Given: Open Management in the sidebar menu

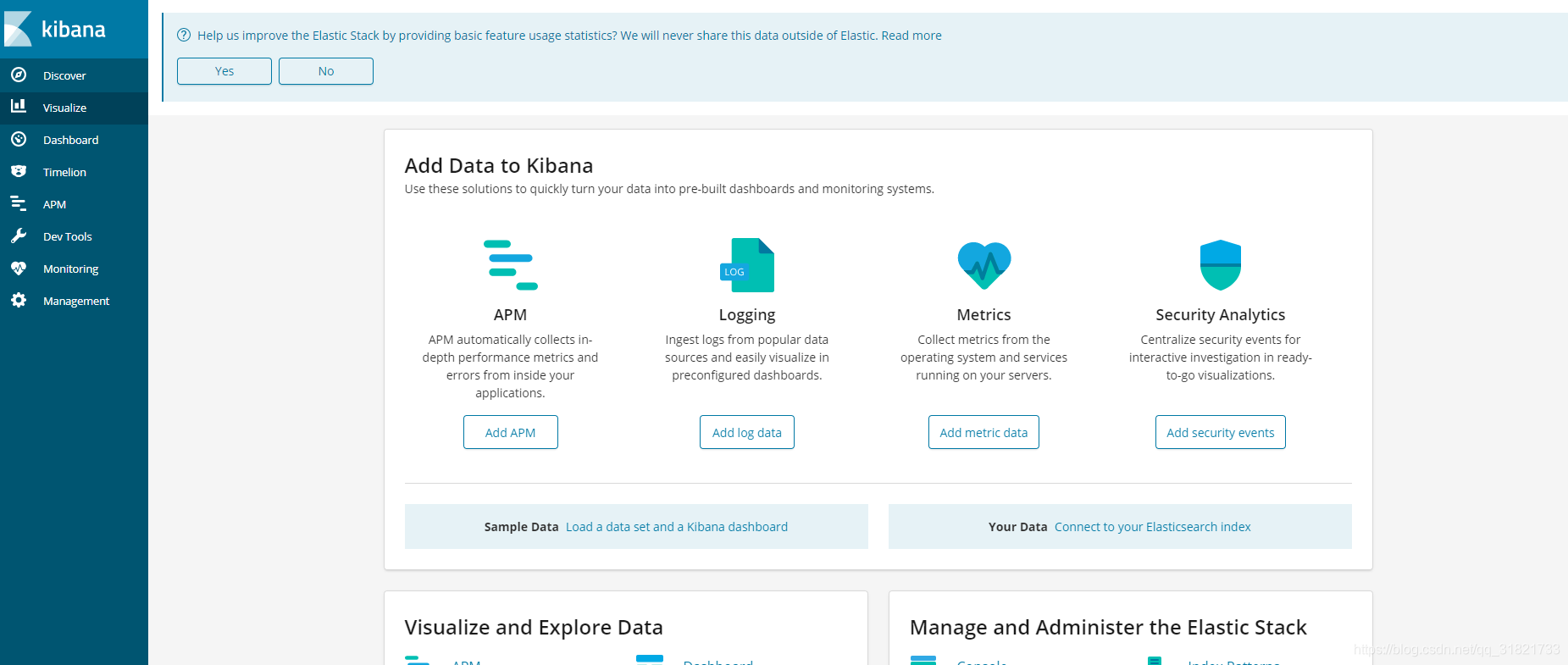Looking at the screenshot, I should click(x=74, y=301).
